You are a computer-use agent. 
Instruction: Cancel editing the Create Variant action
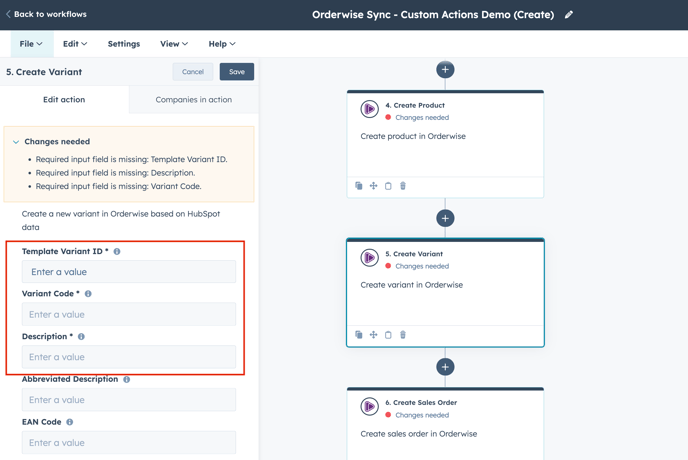click(x=193, y=72)
